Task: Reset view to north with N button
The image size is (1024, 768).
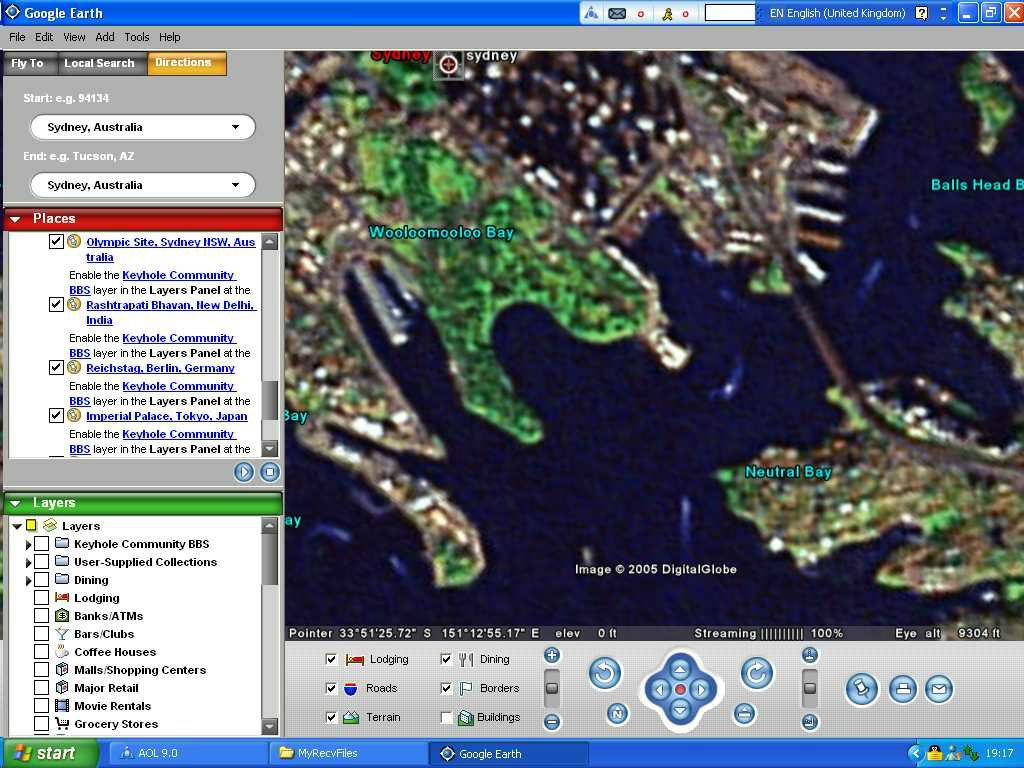Action: (x=617, y=714)
